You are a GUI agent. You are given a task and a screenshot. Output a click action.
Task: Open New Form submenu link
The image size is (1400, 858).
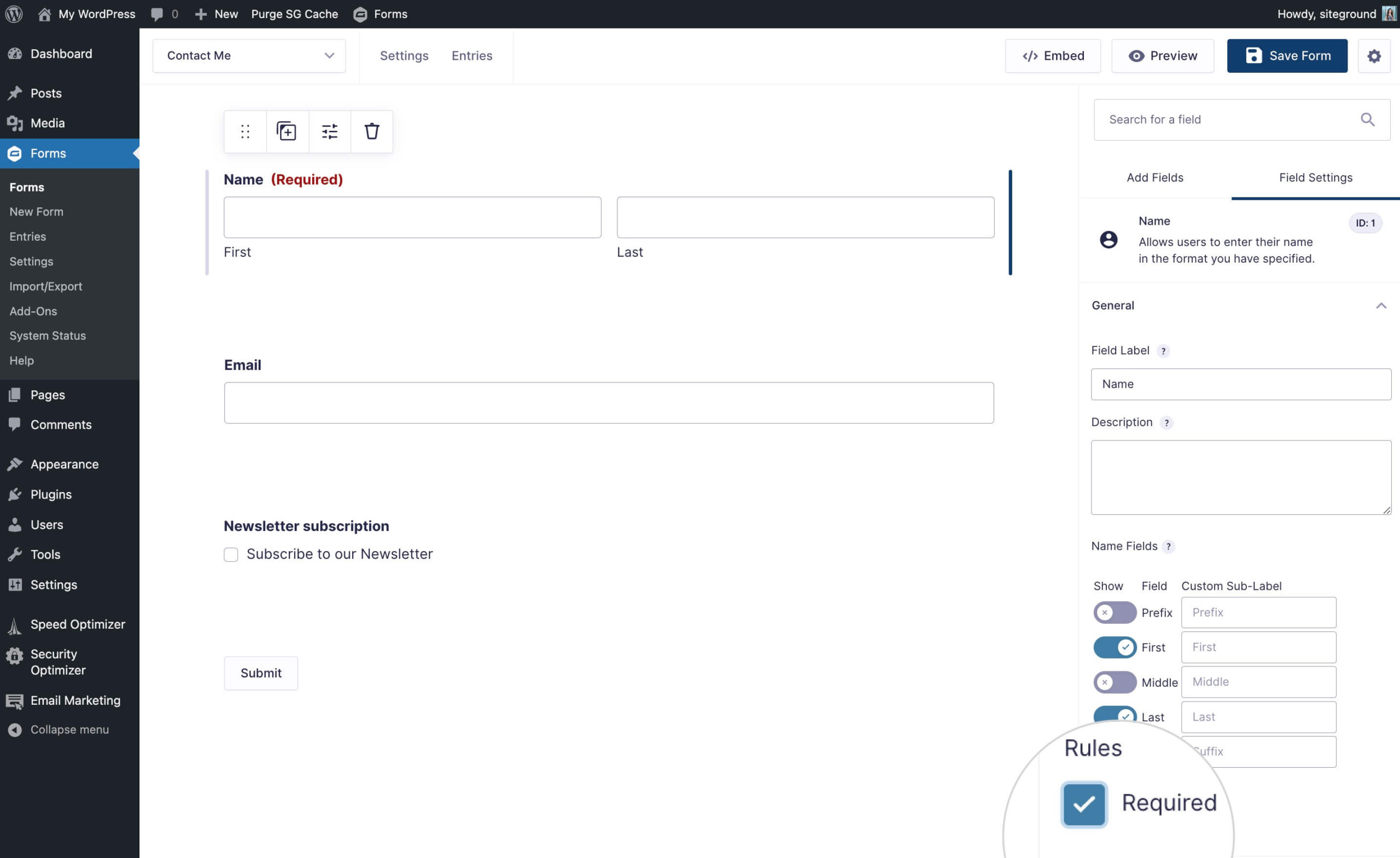pos(36,212)
